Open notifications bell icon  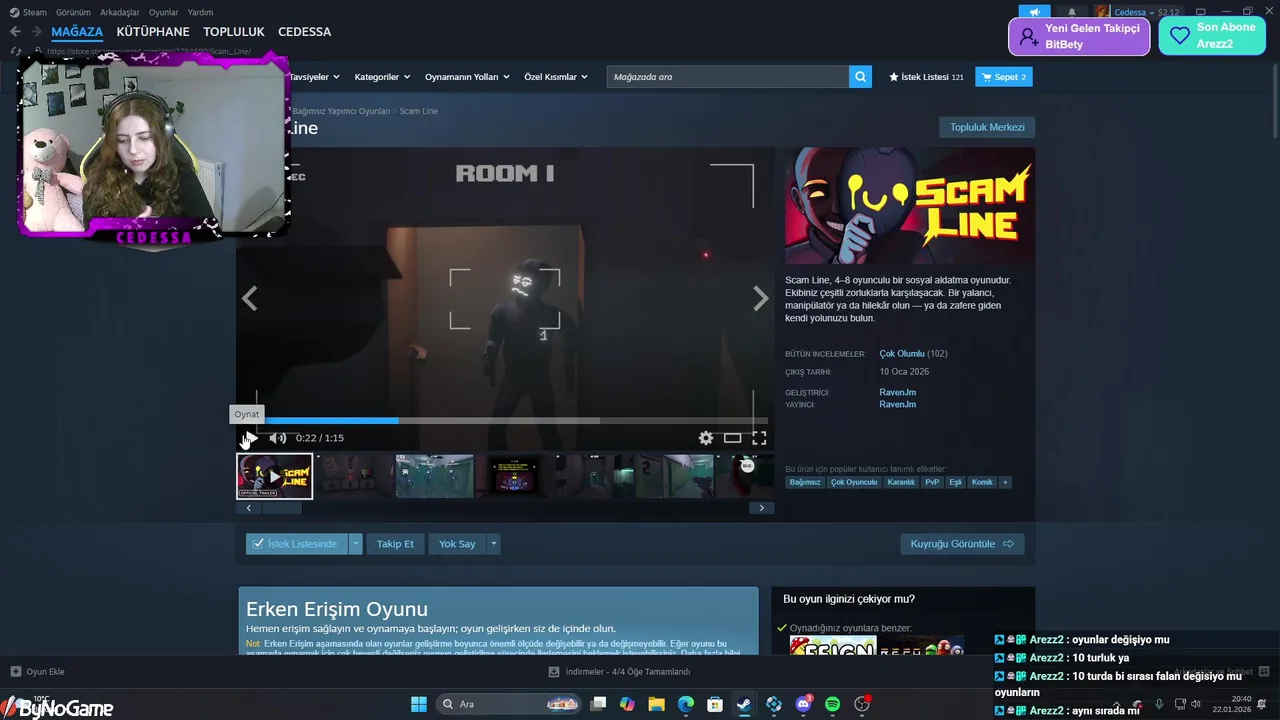[1072, 12]
